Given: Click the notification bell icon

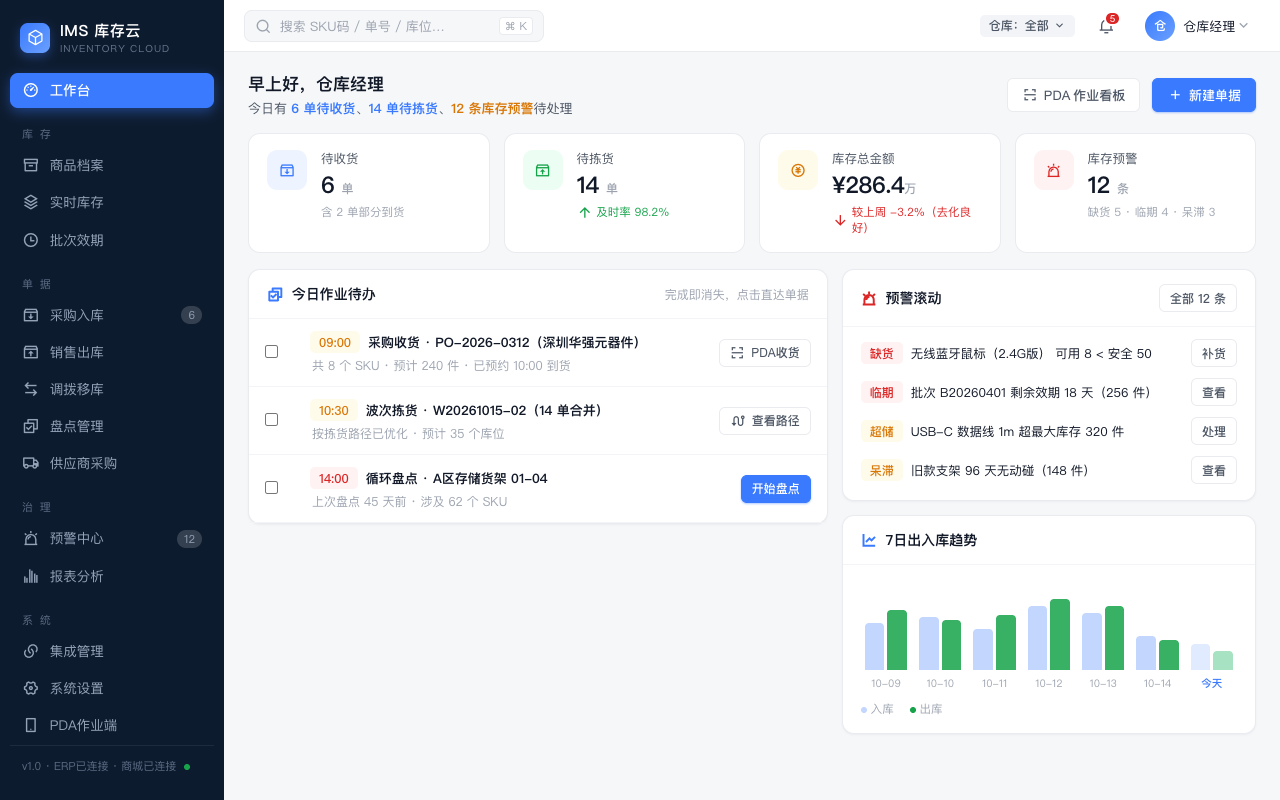Looking at the screenshot, I should pos(1106,26).
